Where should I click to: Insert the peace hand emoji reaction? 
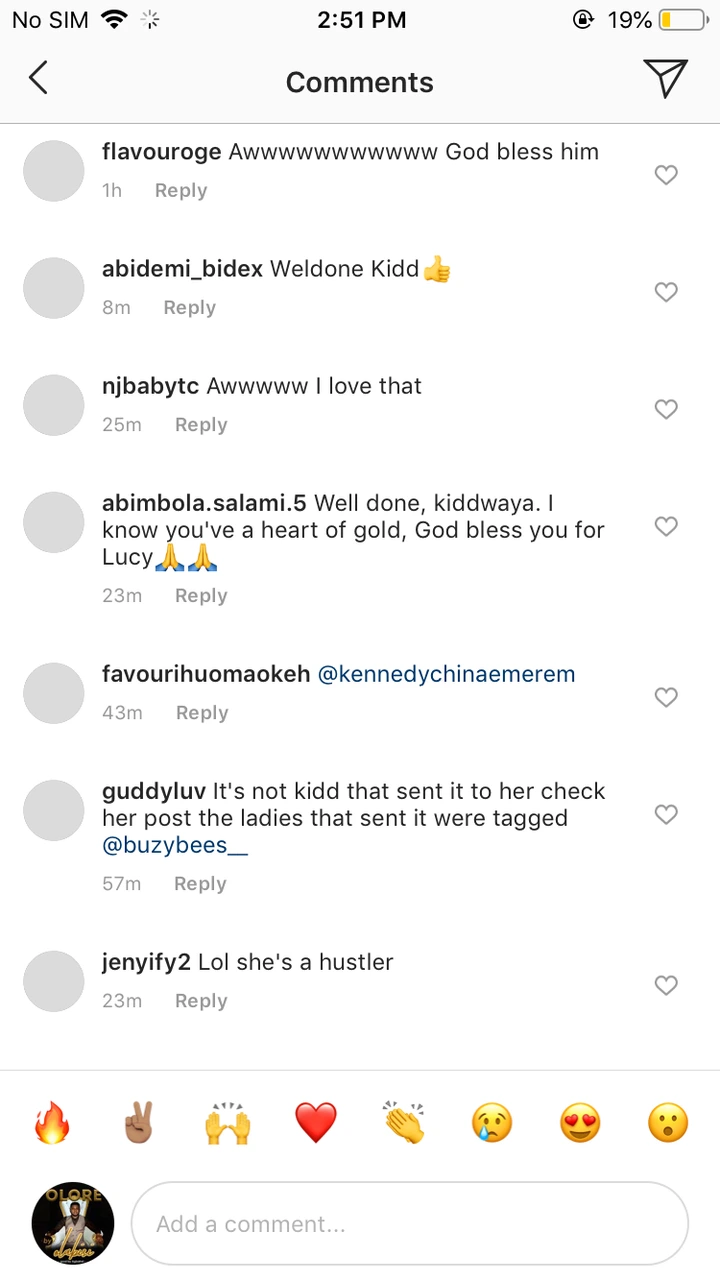click(139, 1124)
